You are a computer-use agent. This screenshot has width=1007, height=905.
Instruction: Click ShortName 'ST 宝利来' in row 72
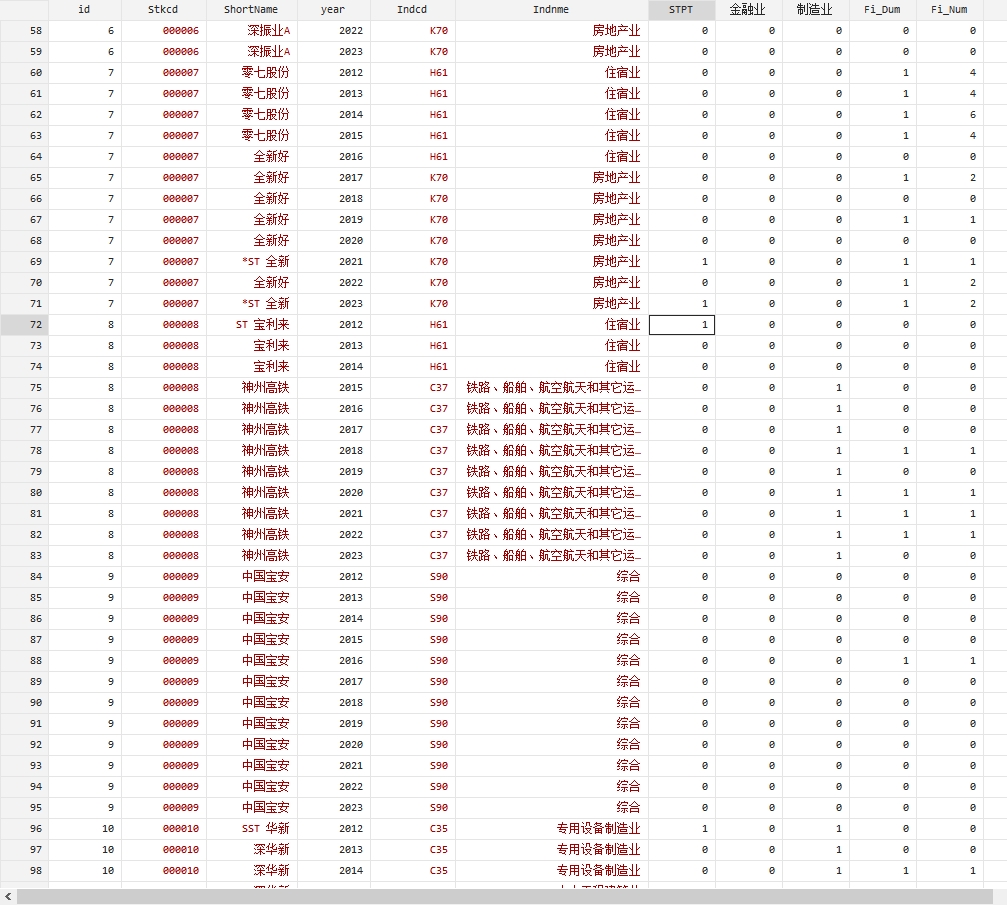263,325
